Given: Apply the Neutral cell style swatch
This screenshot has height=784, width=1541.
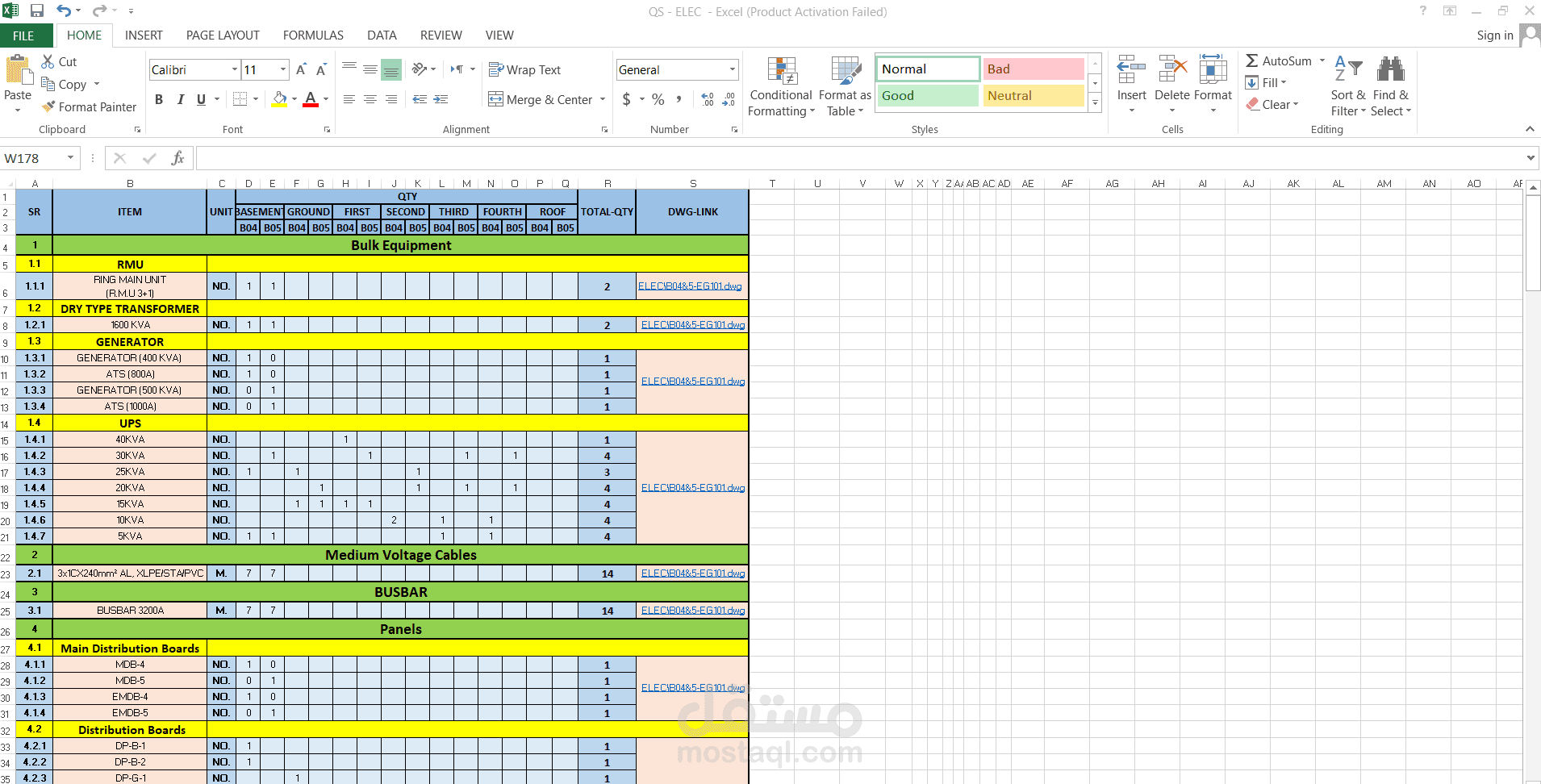Looking at the screenshot, I should 1034,96.
